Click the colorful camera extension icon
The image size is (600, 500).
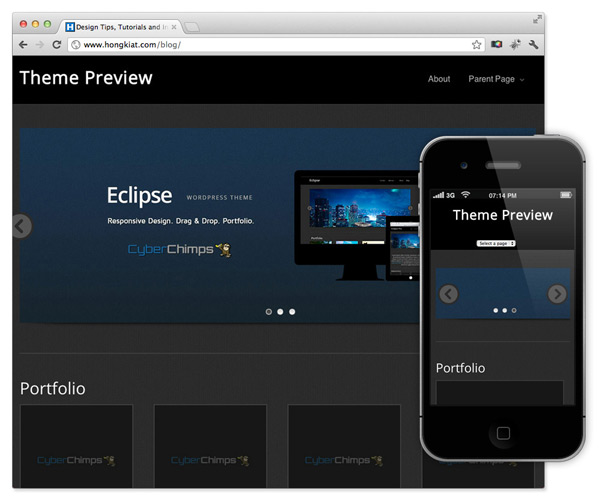coord(497,44)
